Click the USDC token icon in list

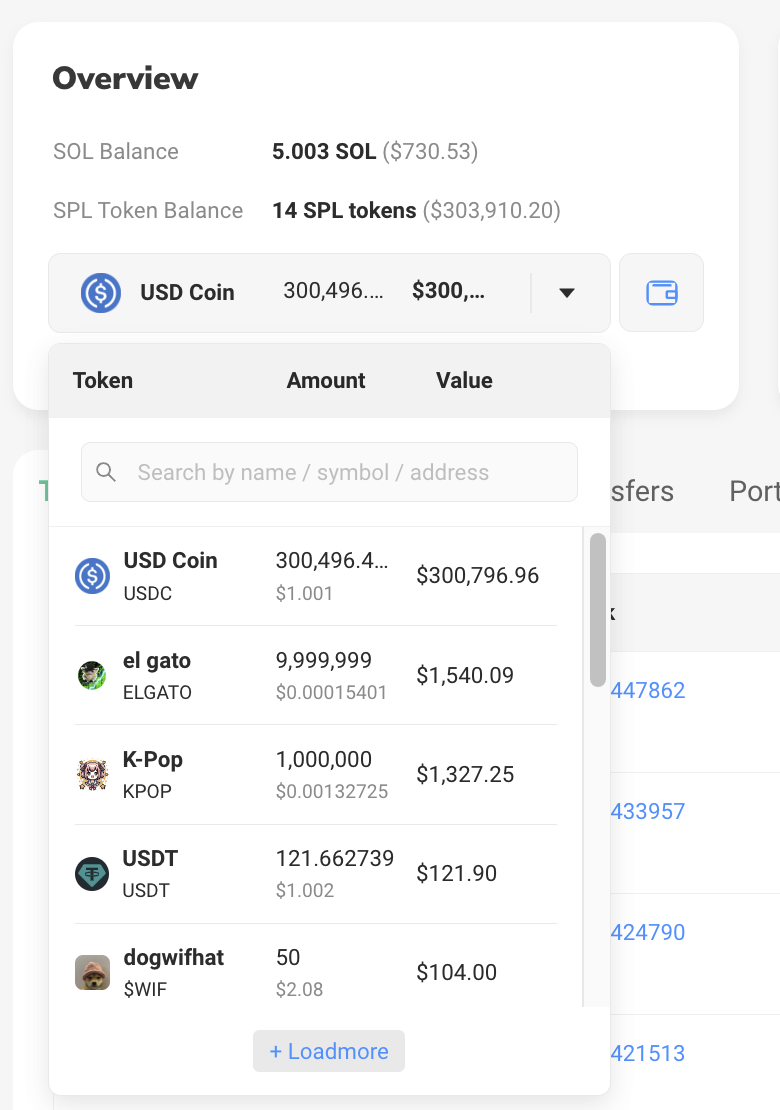(92, 576)
